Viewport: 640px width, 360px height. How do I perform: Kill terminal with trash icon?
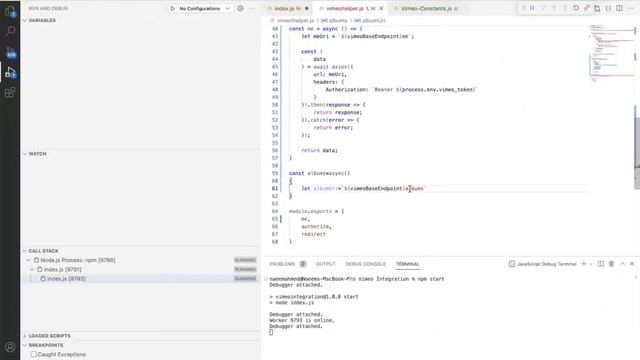tap(611, 264)
